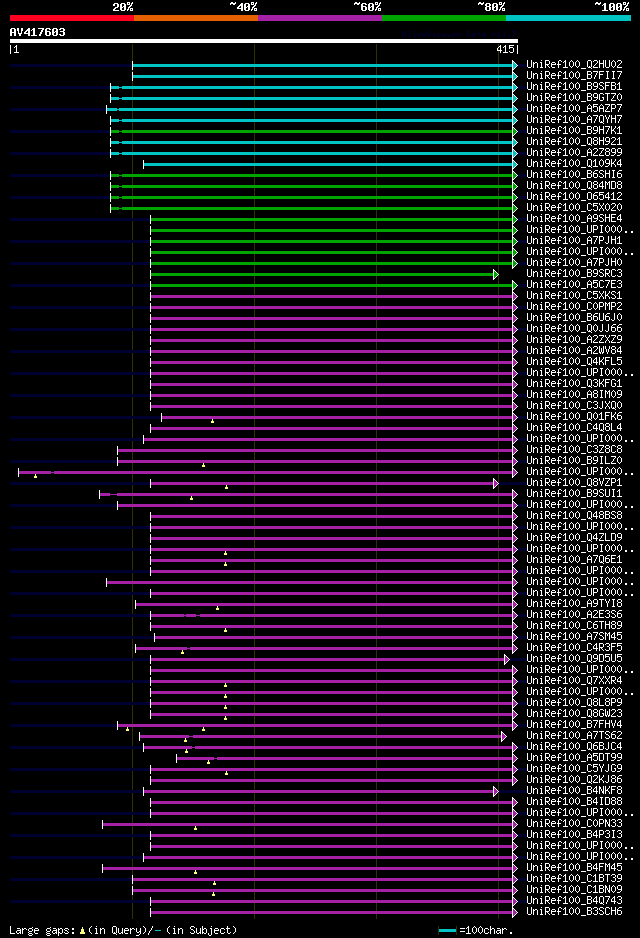The image size is (640, 938).
Task: Click hit label UniRef100_B9GTZ0
Action: tap(574, 98)
